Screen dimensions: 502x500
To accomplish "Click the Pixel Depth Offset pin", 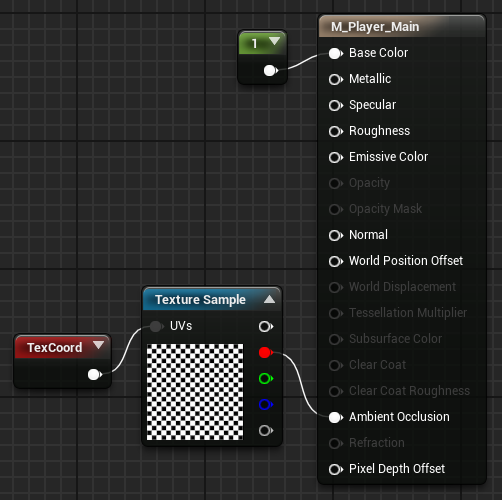I will pos(336,469).
